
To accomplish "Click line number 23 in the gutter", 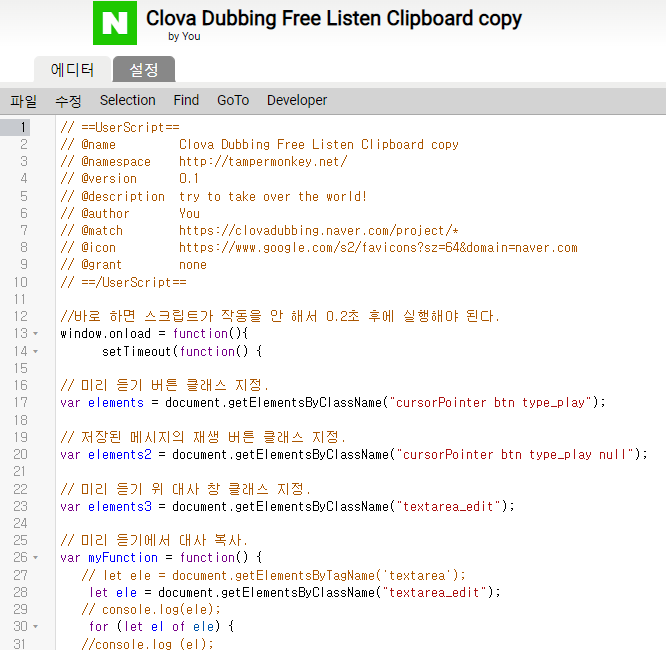I will 20,506.
